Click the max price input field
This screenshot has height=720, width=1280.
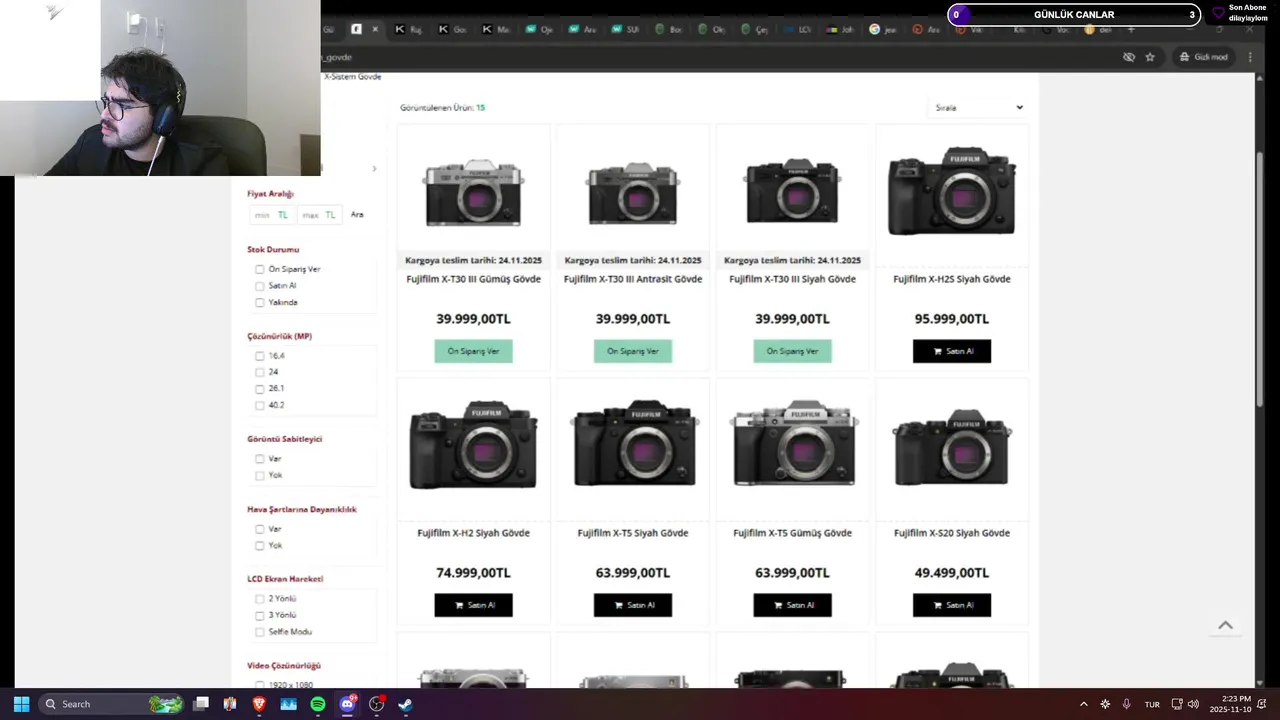pos(319,215)
